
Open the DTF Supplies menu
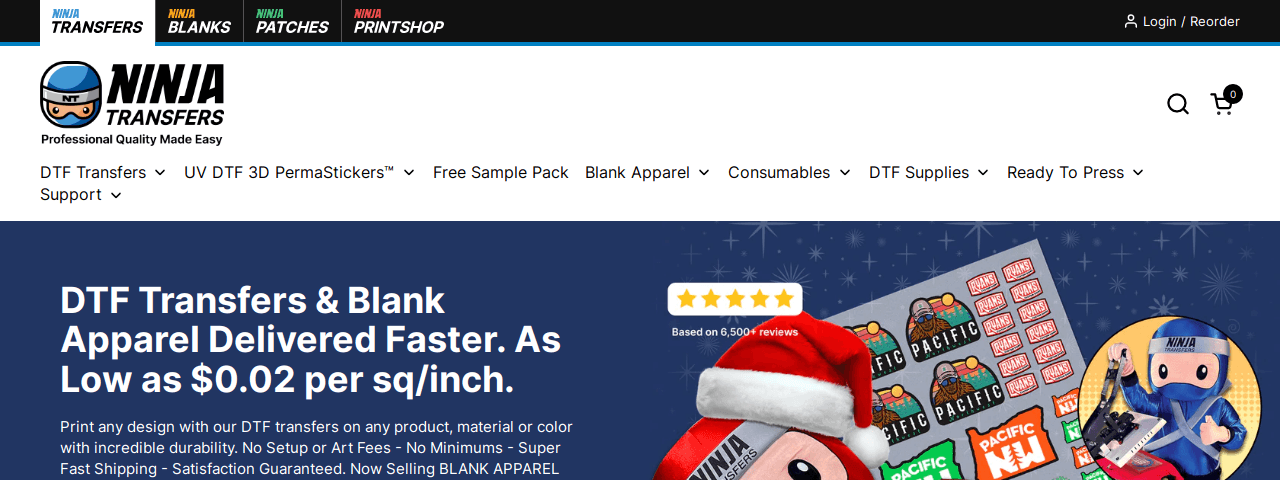pos(929,172)
